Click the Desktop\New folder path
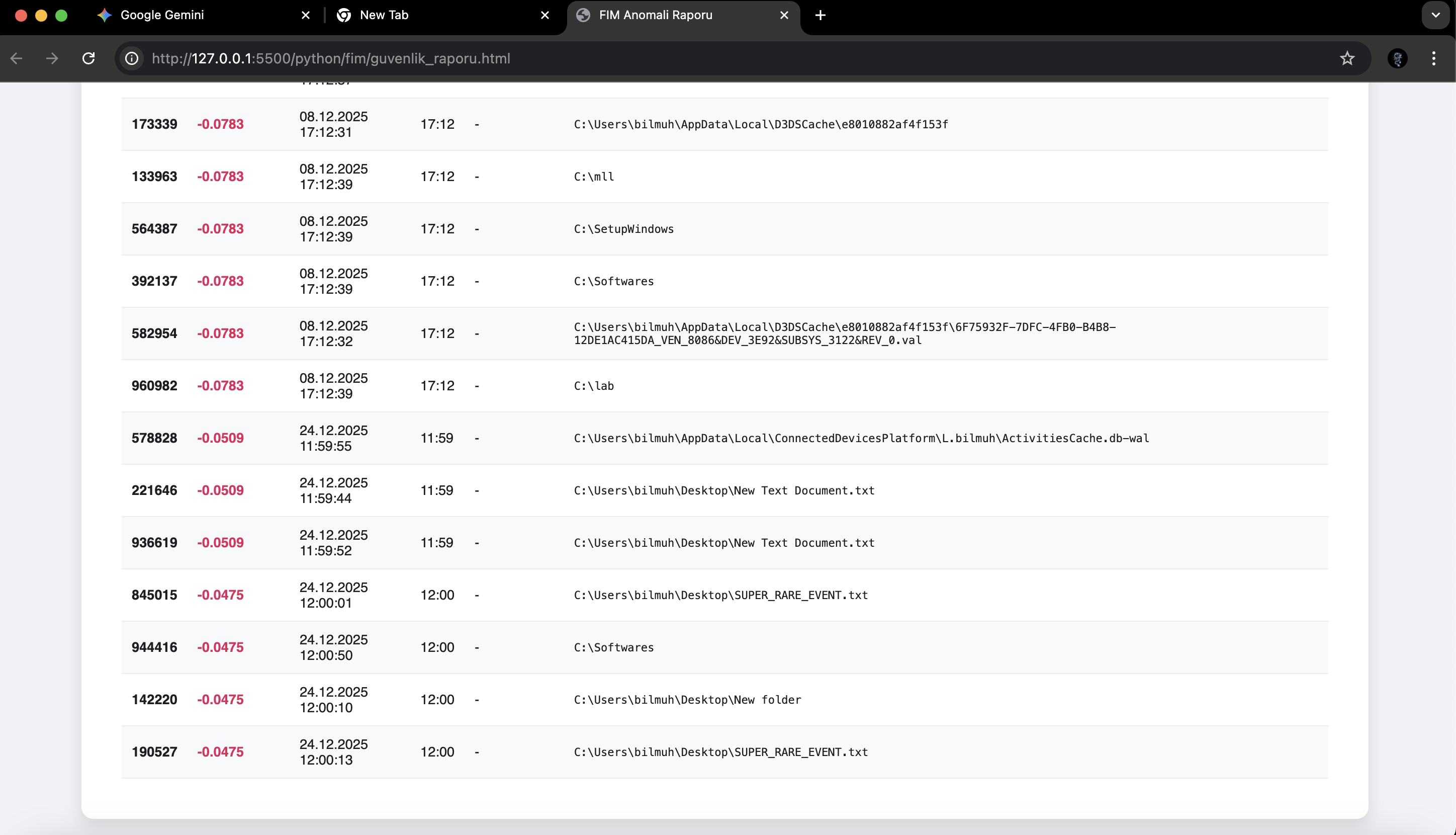 687,700
